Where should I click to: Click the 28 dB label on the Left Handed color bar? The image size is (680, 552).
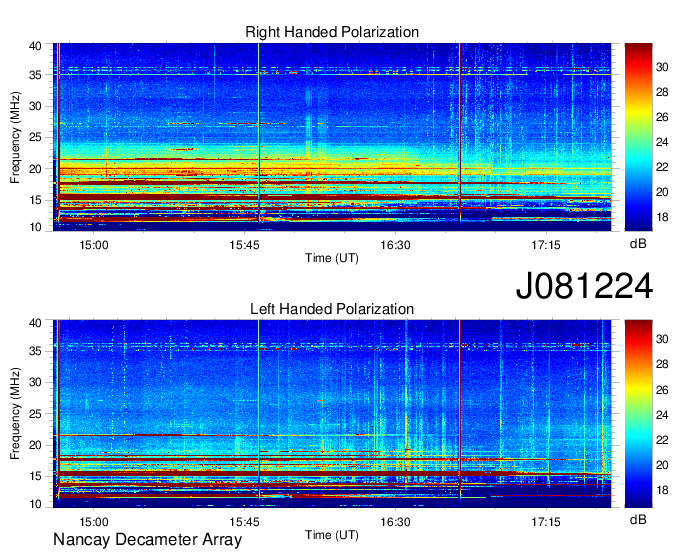(662, 364)
